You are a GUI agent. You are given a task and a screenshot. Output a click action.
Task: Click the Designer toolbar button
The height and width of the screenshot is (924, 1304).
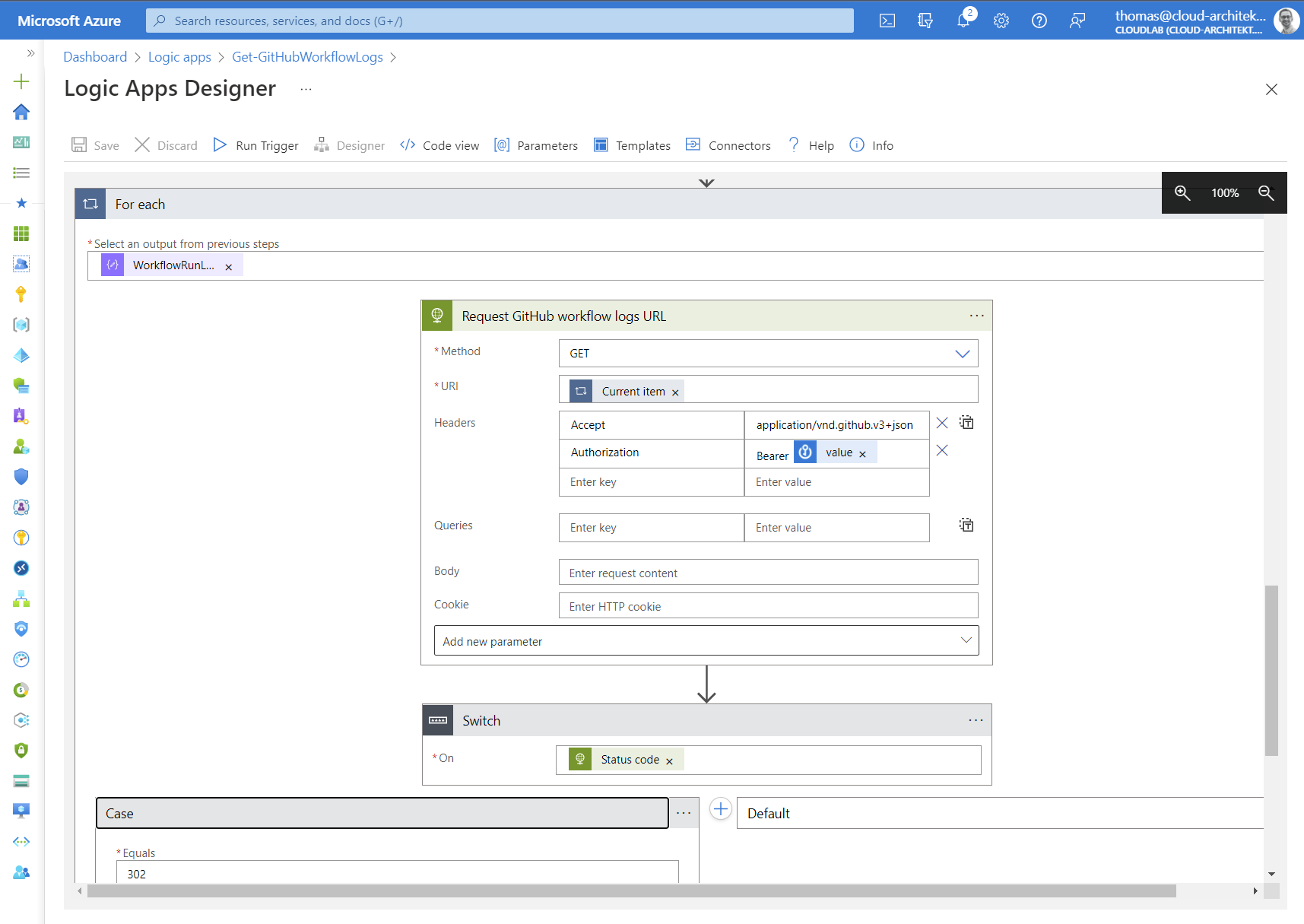tap(350, 145)
